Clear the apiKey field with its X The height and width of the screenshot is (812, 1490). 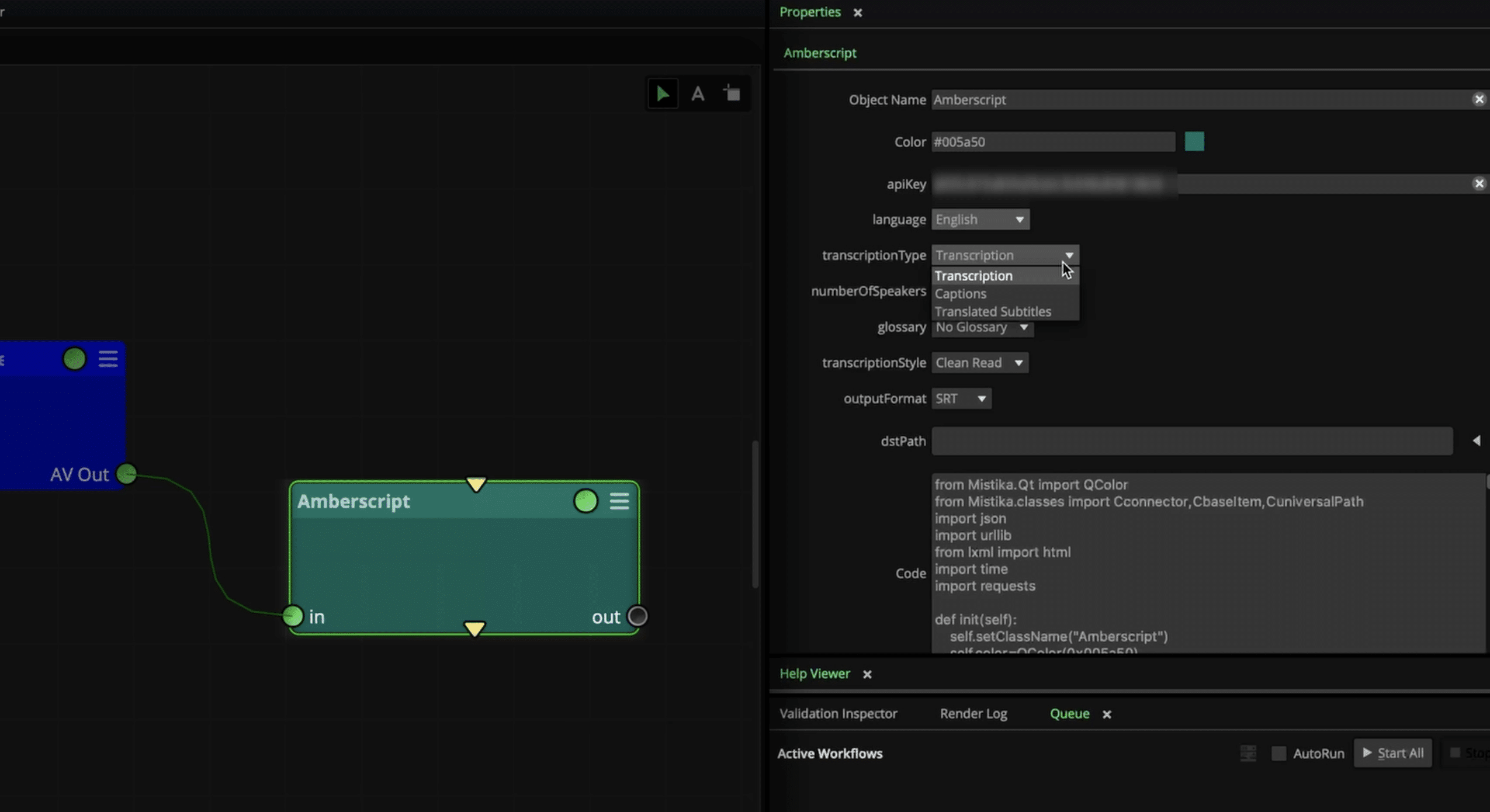click(x=1479, y=183)
